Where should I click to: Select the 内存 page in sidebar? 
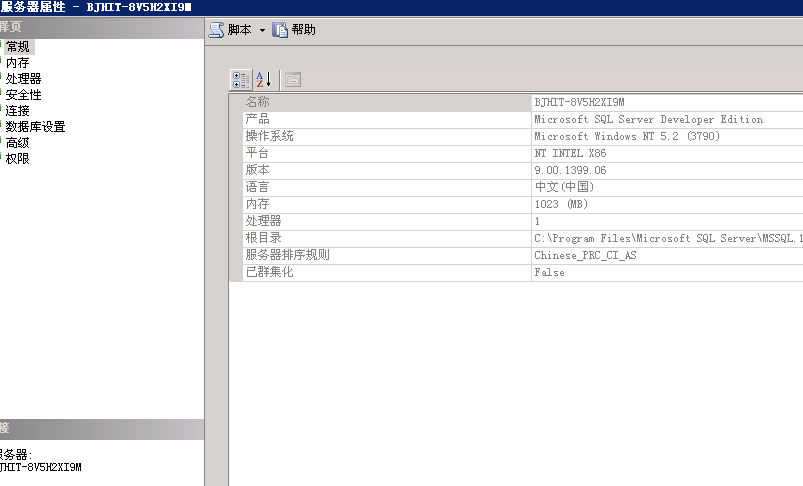18,62
